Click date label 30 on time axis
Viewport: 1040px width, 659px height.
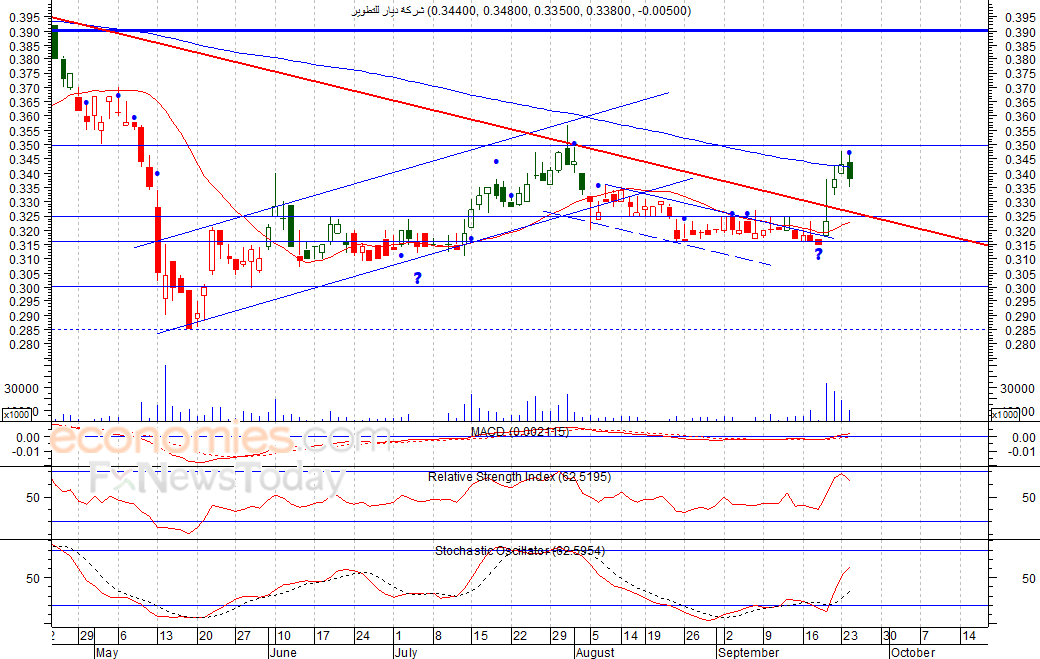[889, 636]
